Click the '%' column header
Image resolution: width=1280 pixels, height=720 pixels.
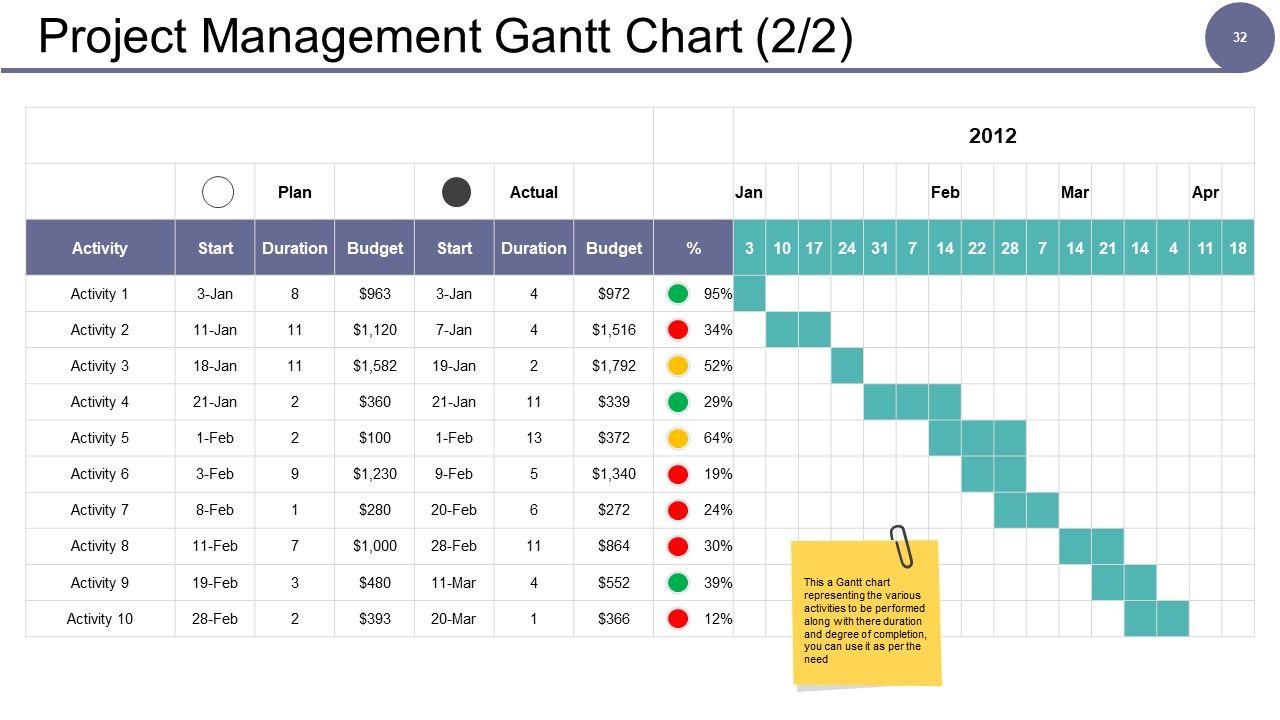[x=694, y=248]
